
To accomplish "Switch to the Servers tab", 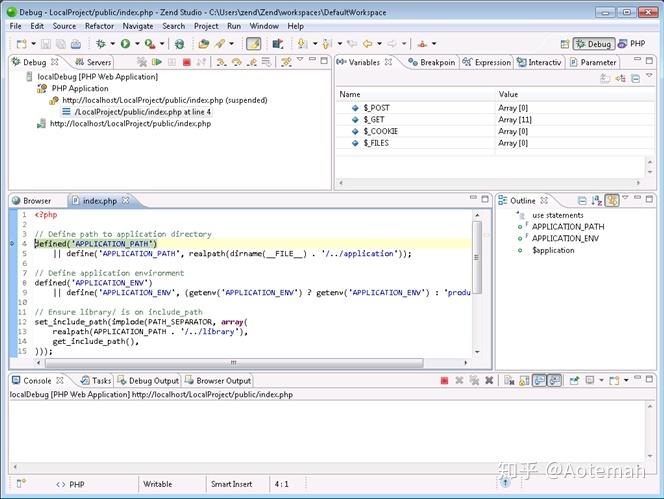I will [93, 62].
